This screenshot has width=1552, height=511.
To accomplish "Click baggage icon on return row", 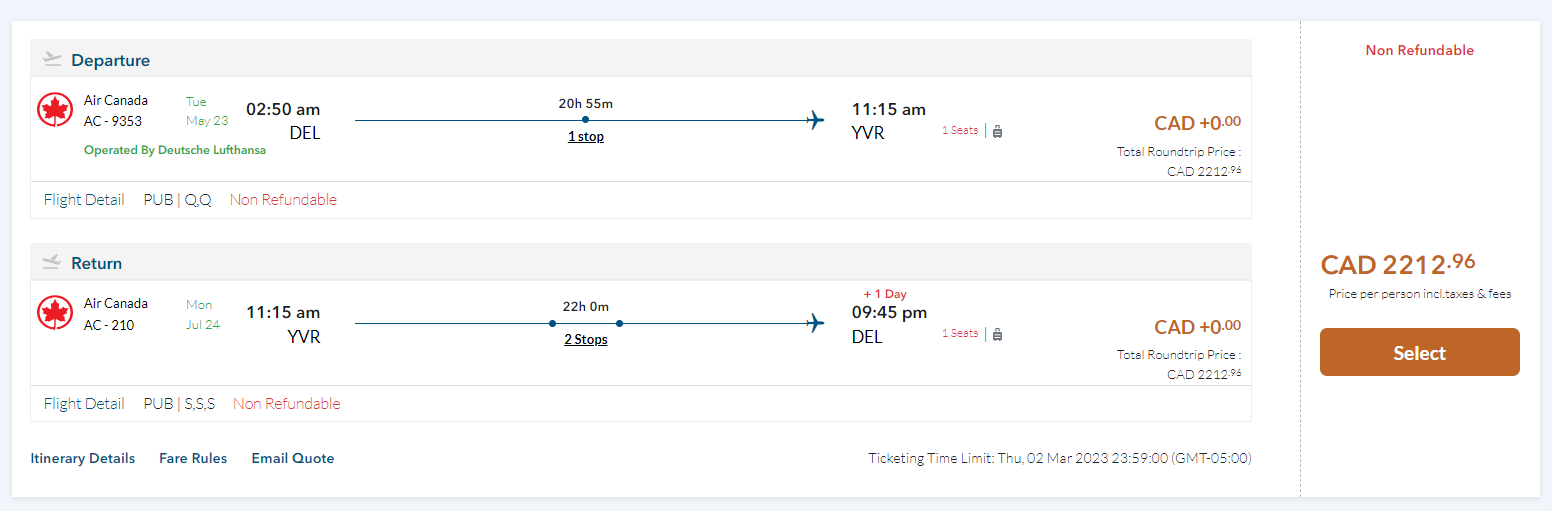I will click(x=997, y=334).
